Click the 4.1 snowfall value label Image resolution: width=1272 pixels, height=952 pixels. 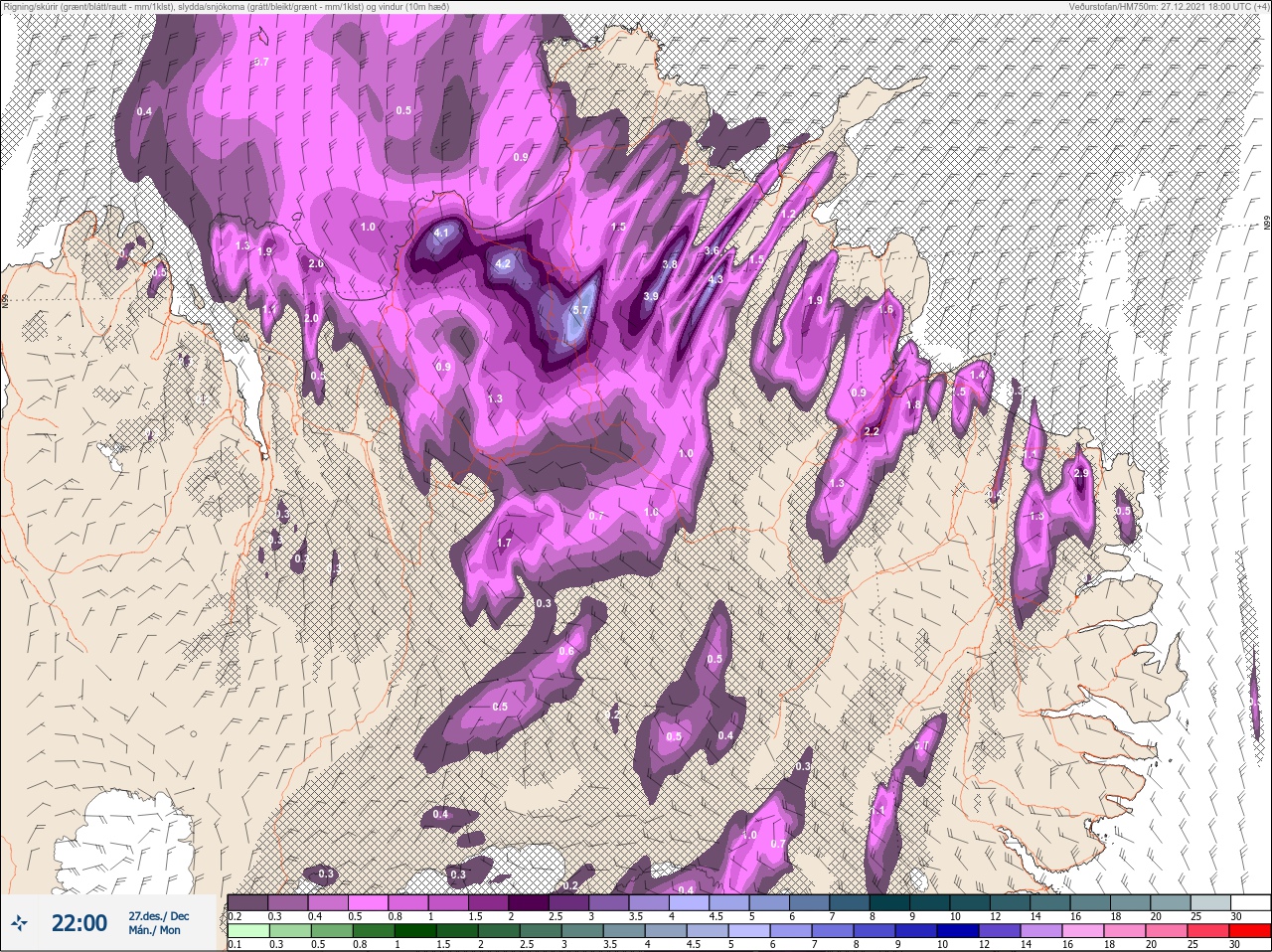click(x=442, y=234)
